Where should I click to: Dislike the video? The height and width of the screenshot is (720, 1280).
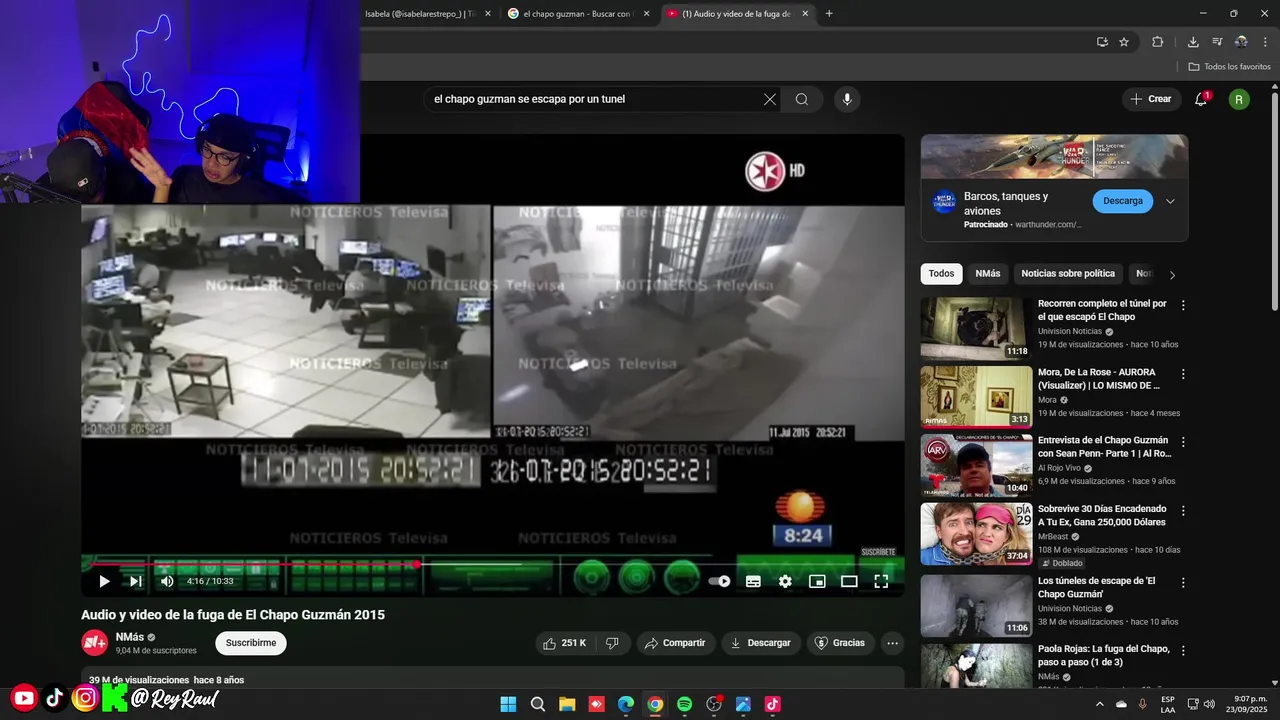pos(612,643)
